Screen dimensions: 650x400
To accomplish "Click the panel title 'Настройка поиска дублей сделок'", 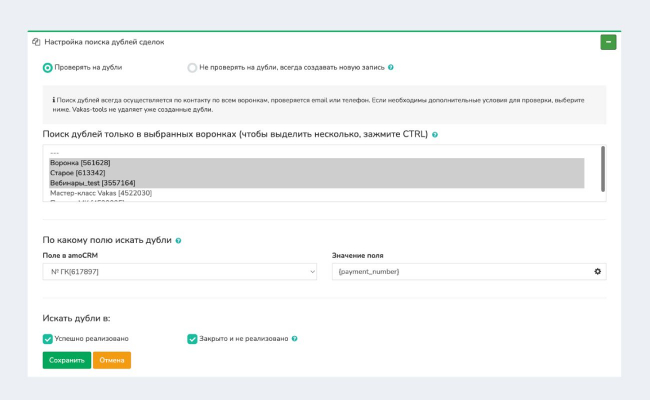I will pos(104,42).
